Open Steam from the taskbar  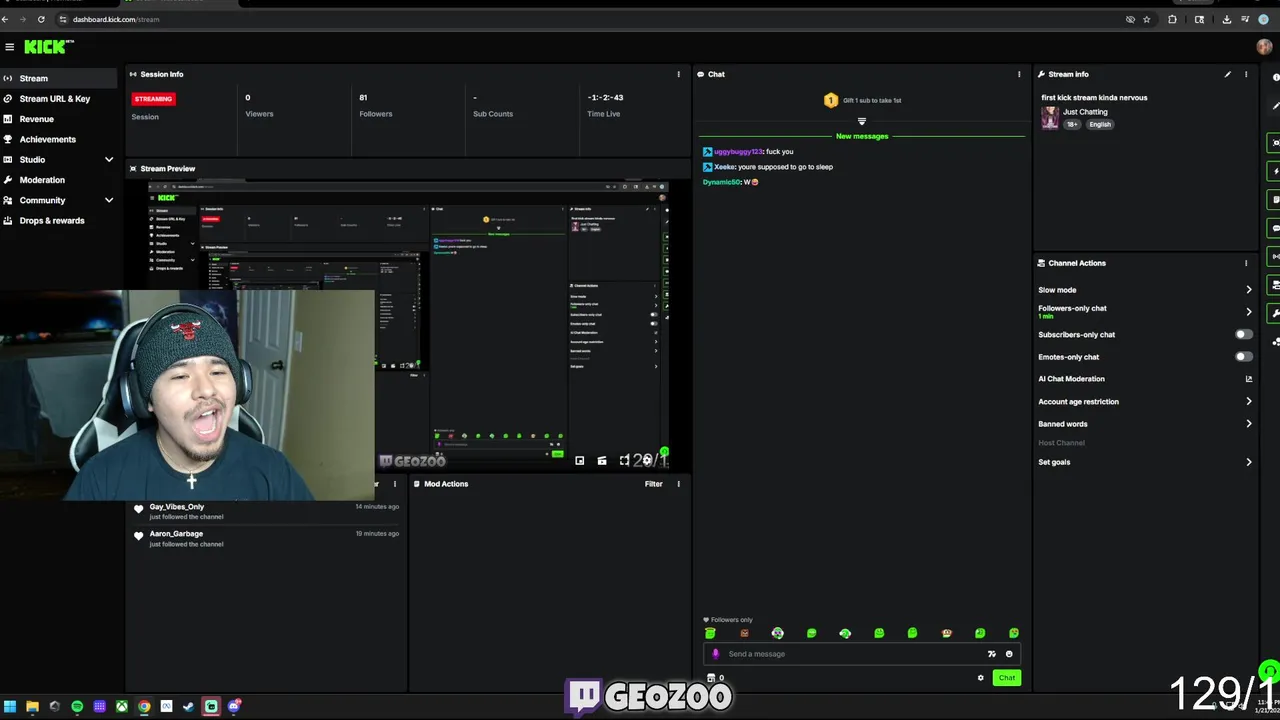(x=188, y=706)
